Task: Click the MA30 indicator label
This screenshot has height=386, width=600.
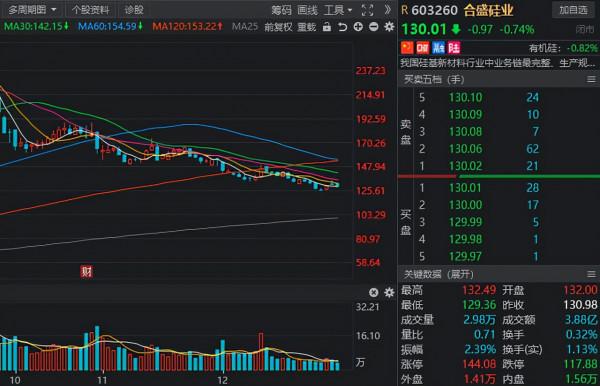Action: tap(36, 26)
